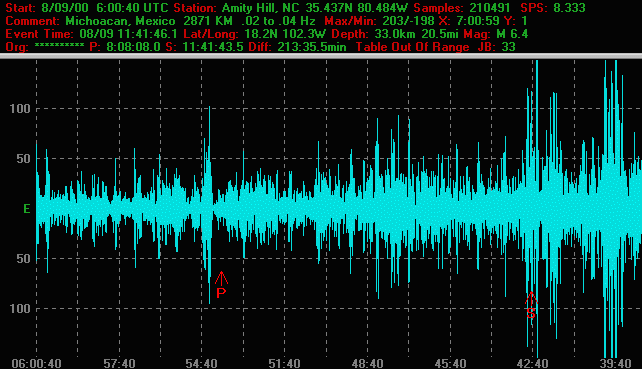
Task: Click the 54:40 time tick label
Action: tap(201, 363)
